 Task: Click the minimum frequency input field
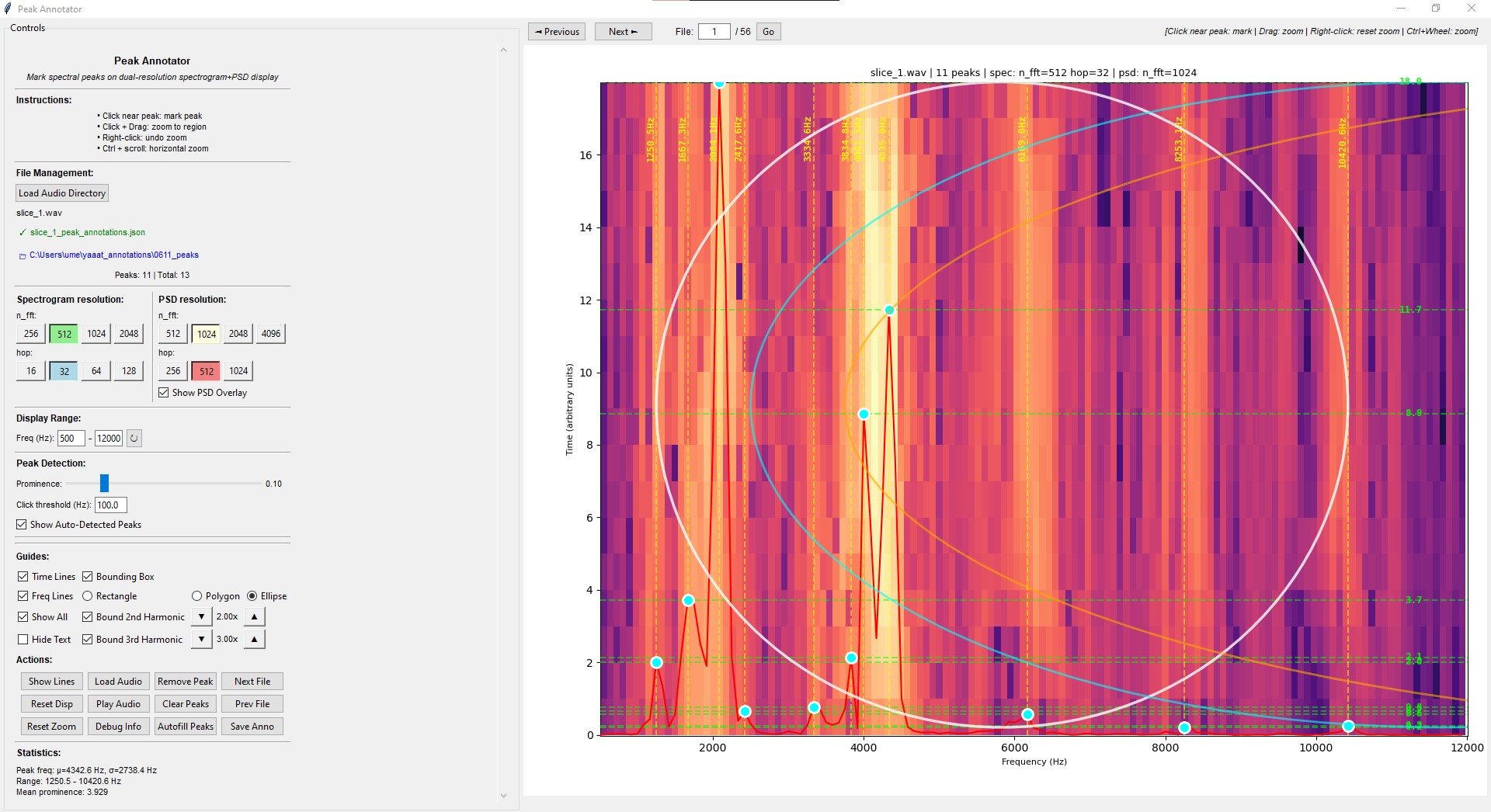[71, 439]
